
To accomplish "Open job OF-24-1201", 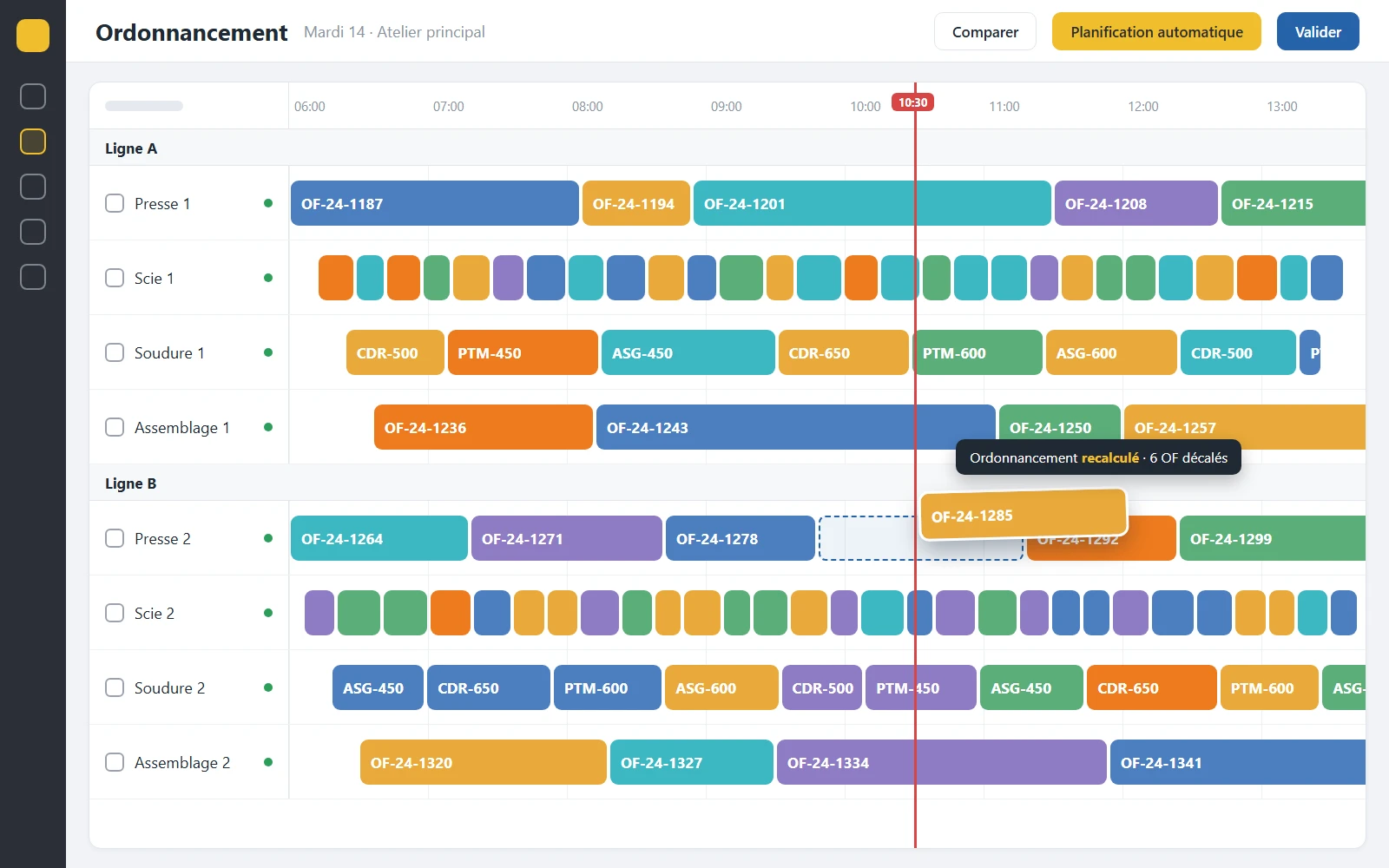I will coord(872,203).
